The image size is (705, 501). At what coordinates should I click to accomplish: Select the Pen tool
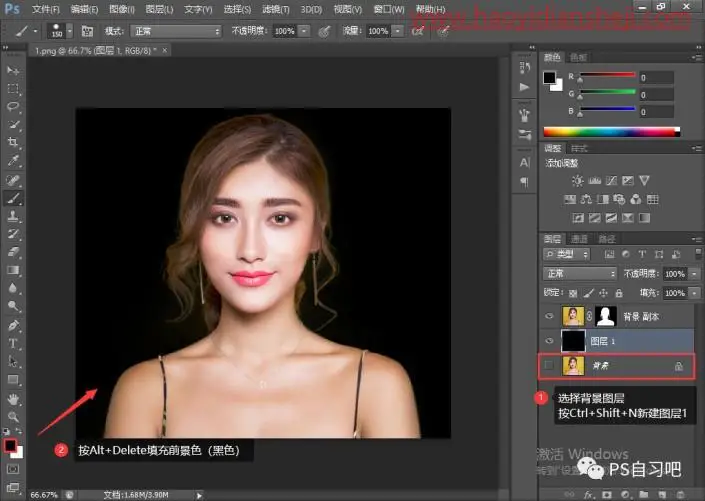[x=13, y=325]
